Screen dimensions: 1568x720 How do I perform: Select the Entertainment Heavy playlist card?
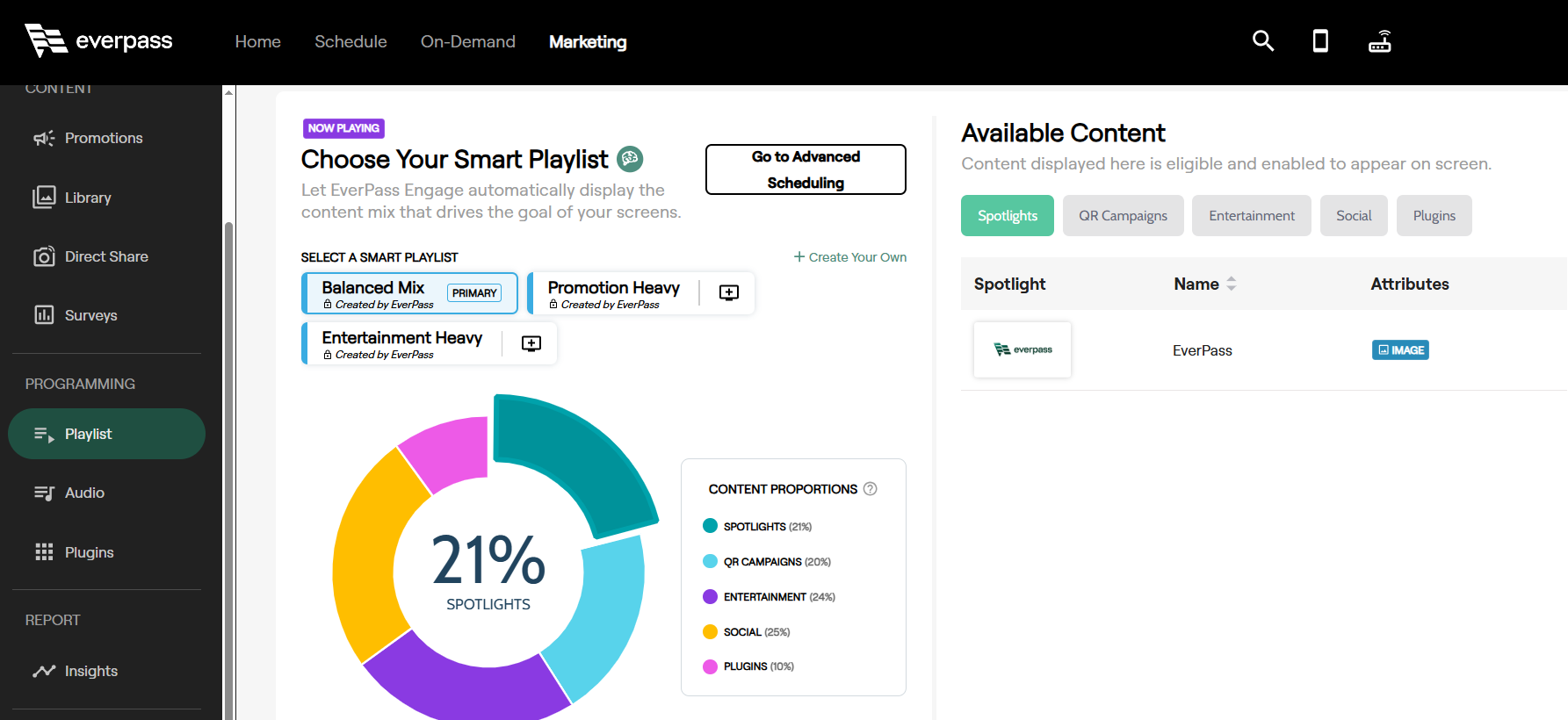[401, 343]
